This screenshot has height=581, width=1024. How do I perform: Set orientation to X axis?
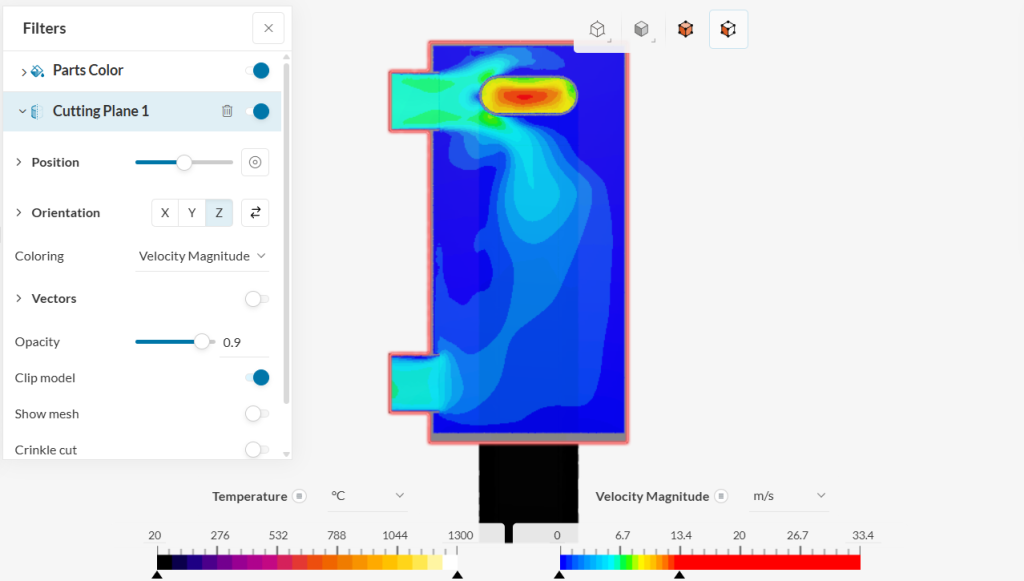[x=165, y=213]
